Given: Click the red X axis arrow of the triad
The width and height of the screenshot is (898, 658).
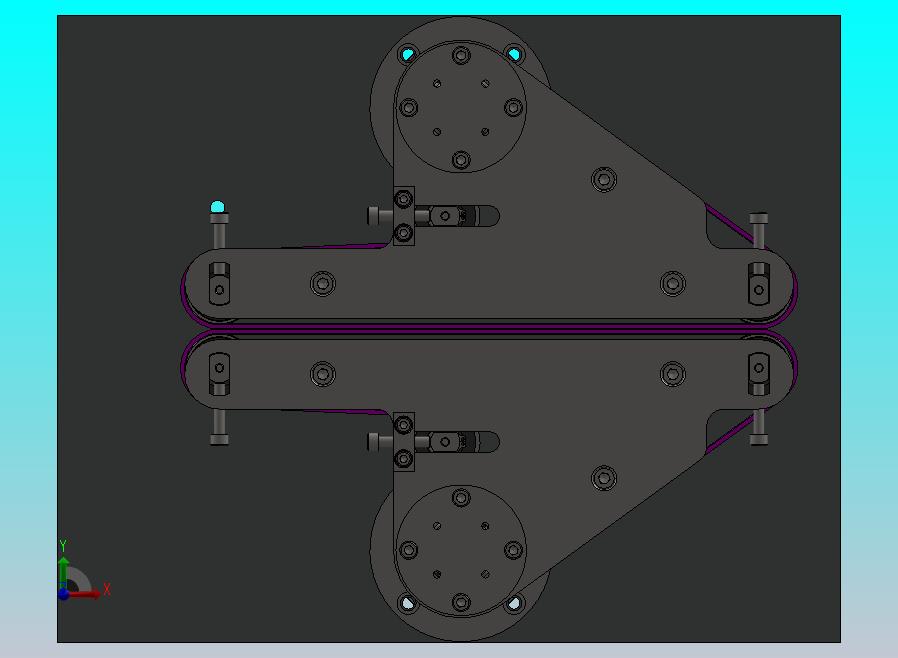Looking at the screenshot, I should (86, 594).
